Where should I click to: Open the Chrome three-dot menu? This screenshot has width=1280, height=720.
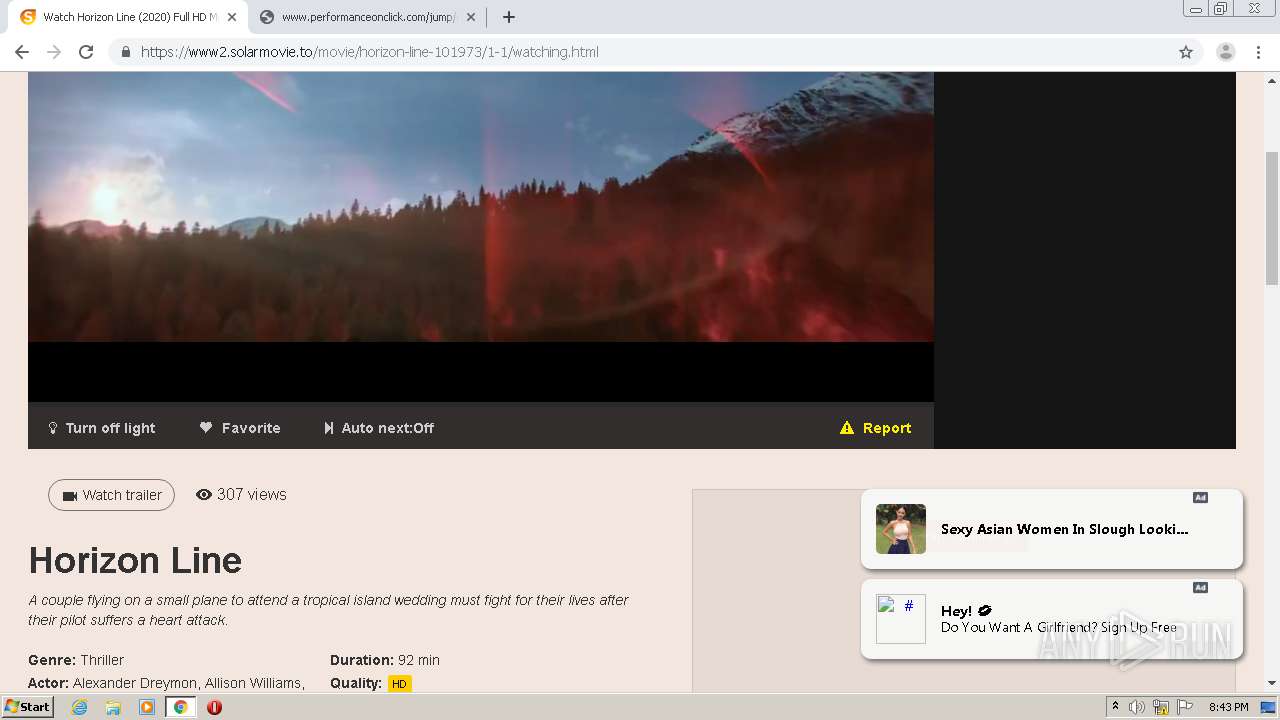coord(1258,52)
